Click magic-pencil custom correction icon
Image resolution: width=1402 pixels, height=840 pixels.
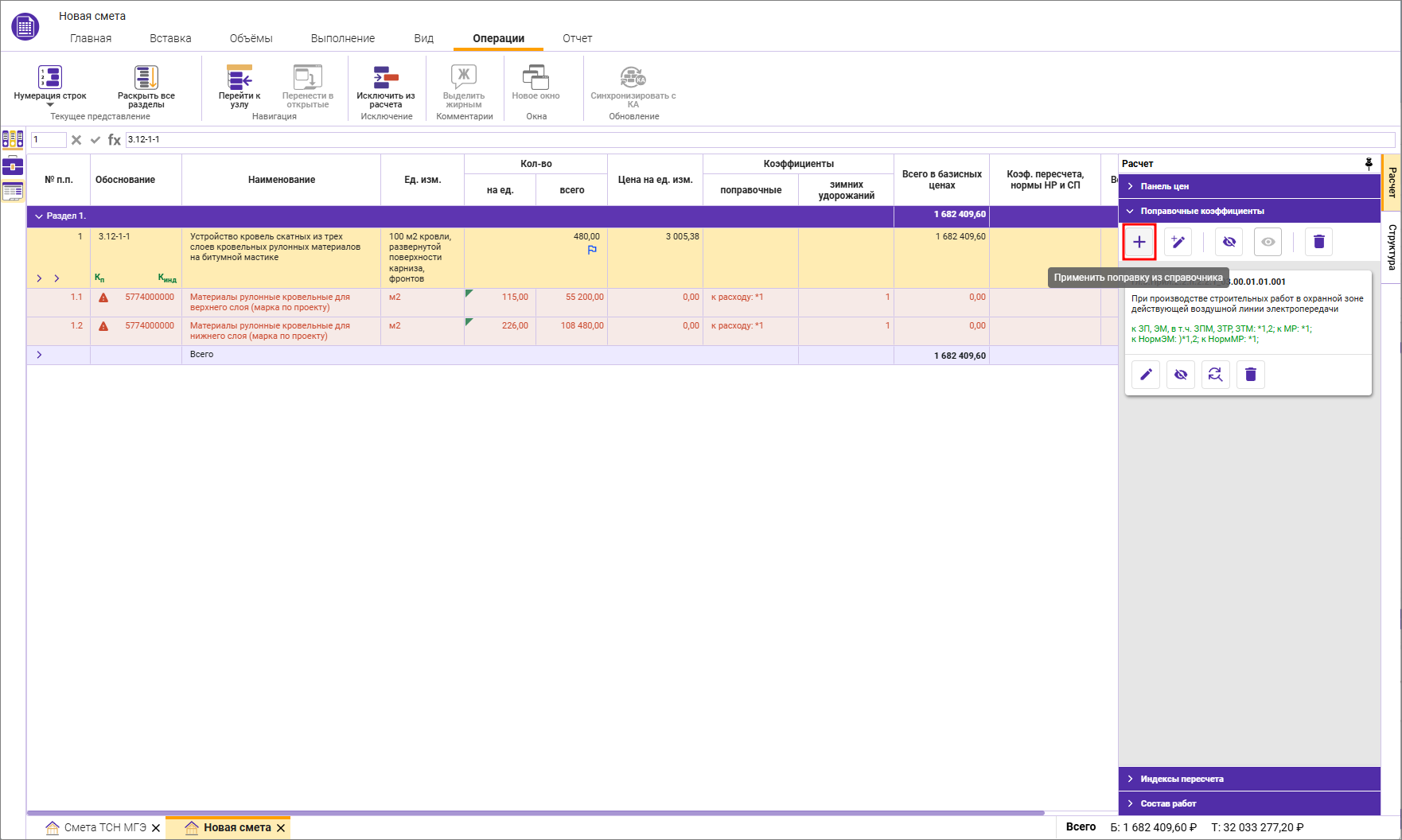pos(1178,242)
